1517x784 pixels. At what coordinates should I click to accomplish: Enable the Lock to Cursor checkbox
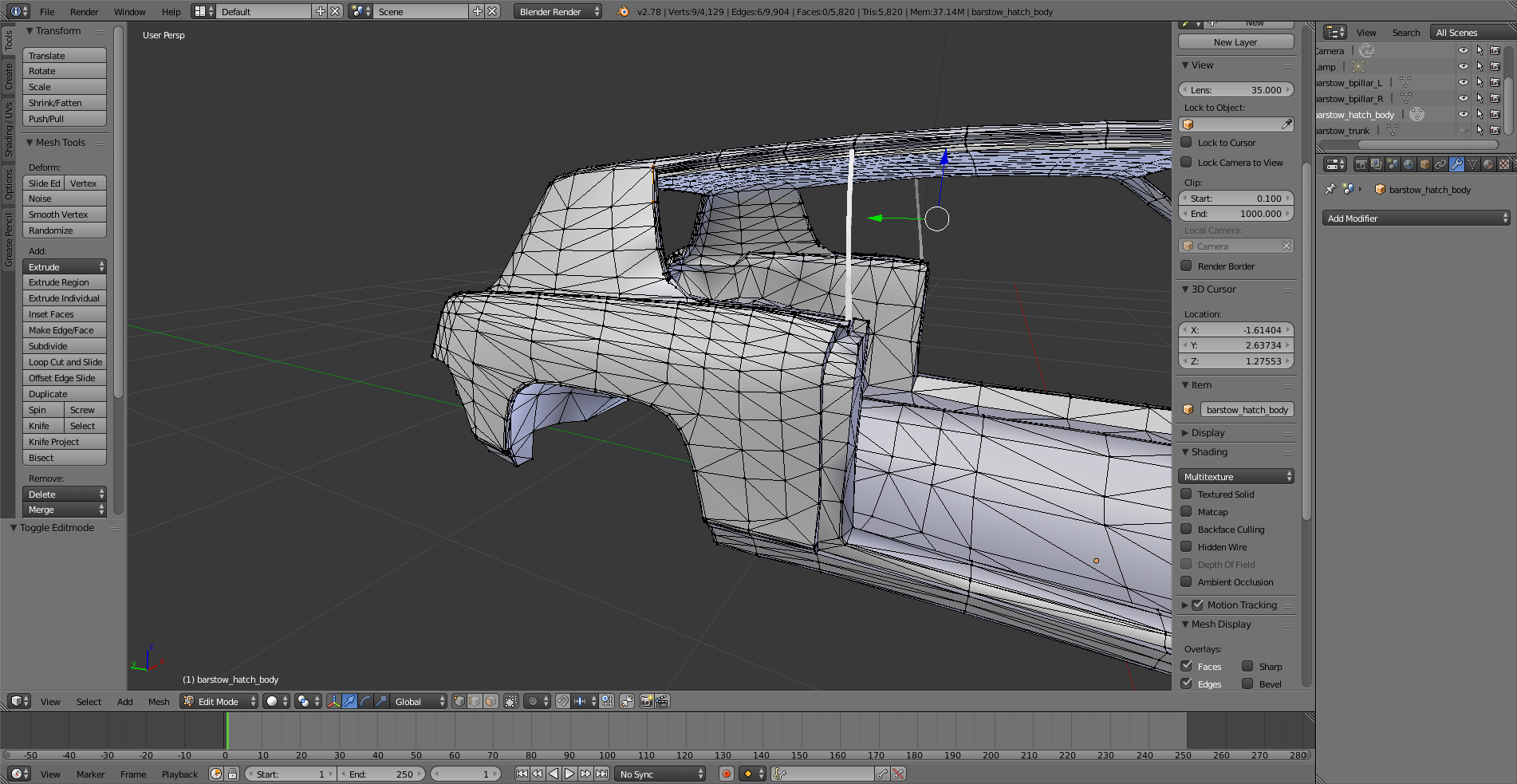pos(1187,142)
